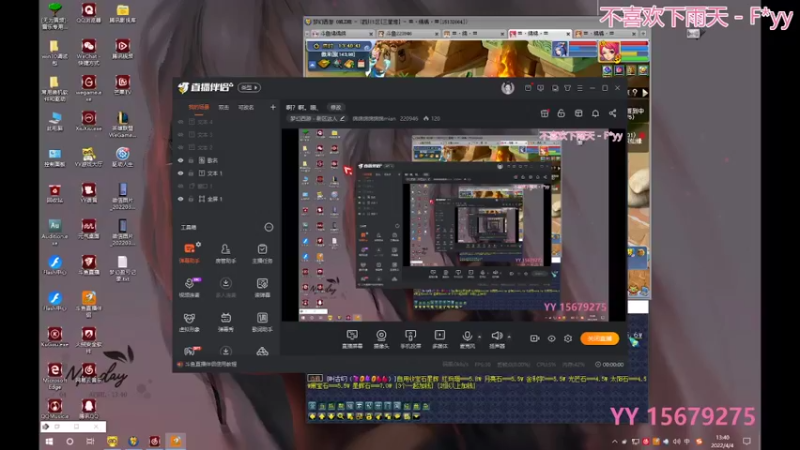Image resolution: width=800 pixels, height=450 pixels.
Task: Hide the 文本 1 layer via eye icon
Action: pos(181,173)
